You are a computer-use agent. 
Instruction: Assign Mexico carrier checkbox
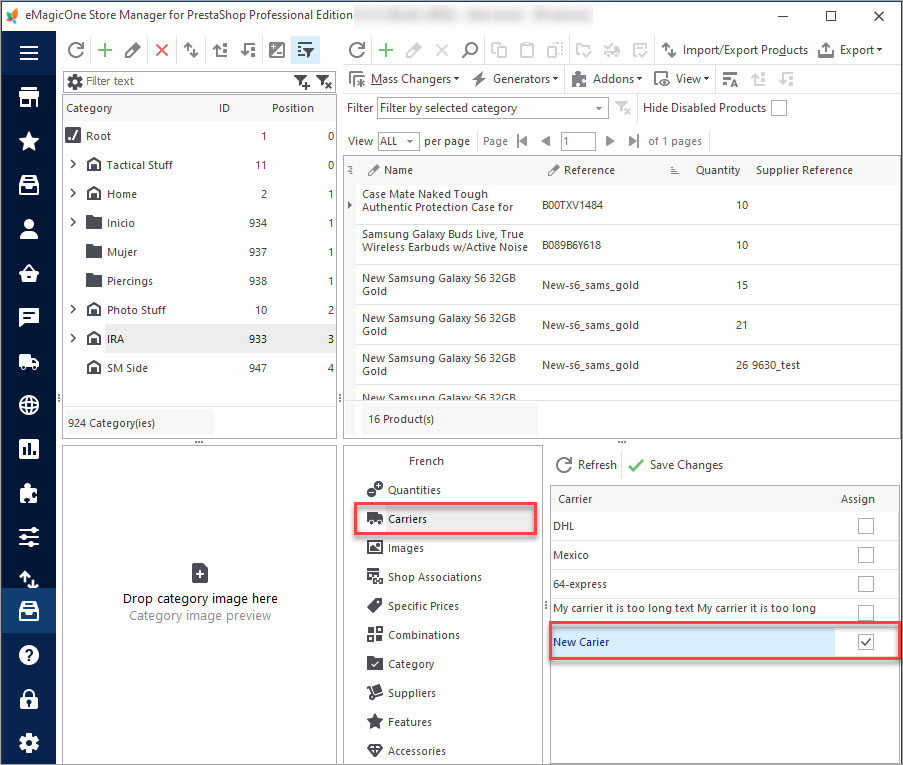866,555
